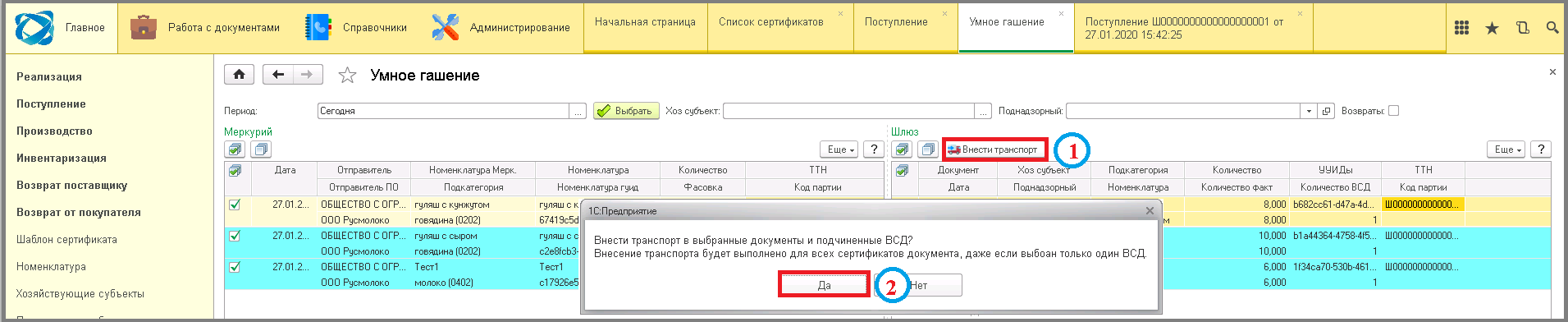Enable the Возвраты checkbox
This screenshot has height=322, width=1568.
(1393, 111)
